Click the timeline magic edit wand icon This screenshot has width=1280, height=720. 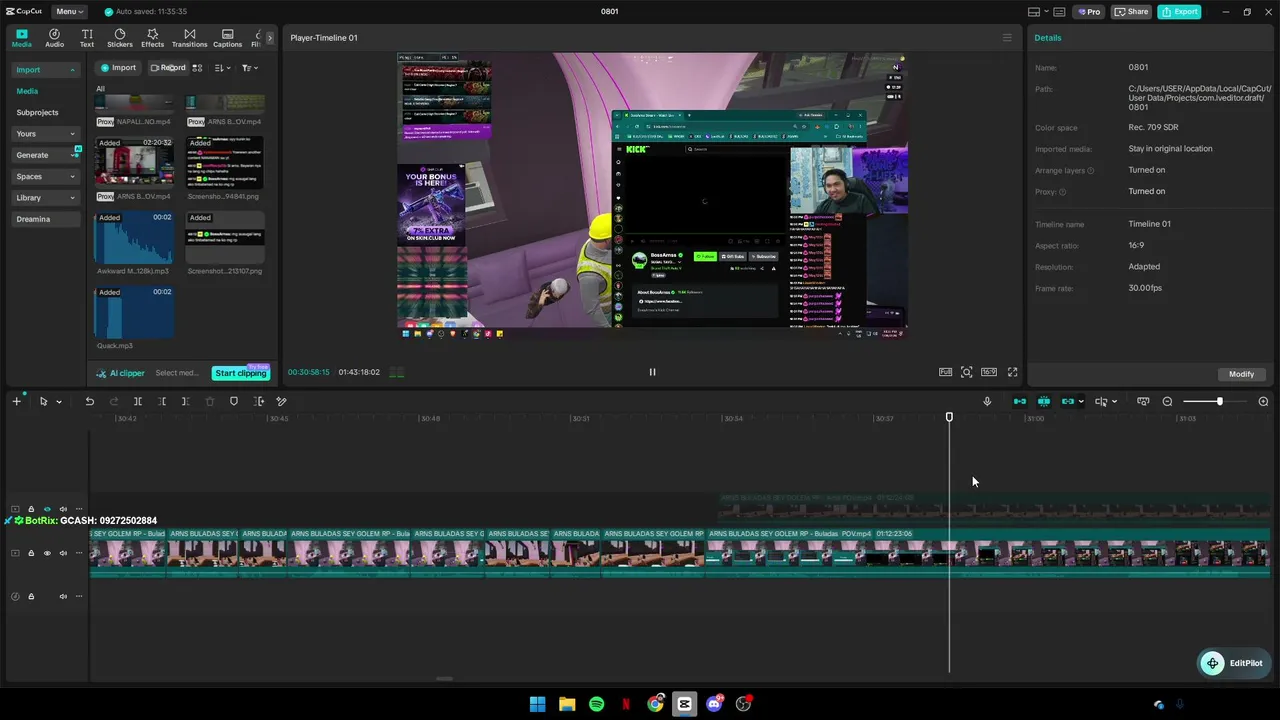[x=281, y=401]
